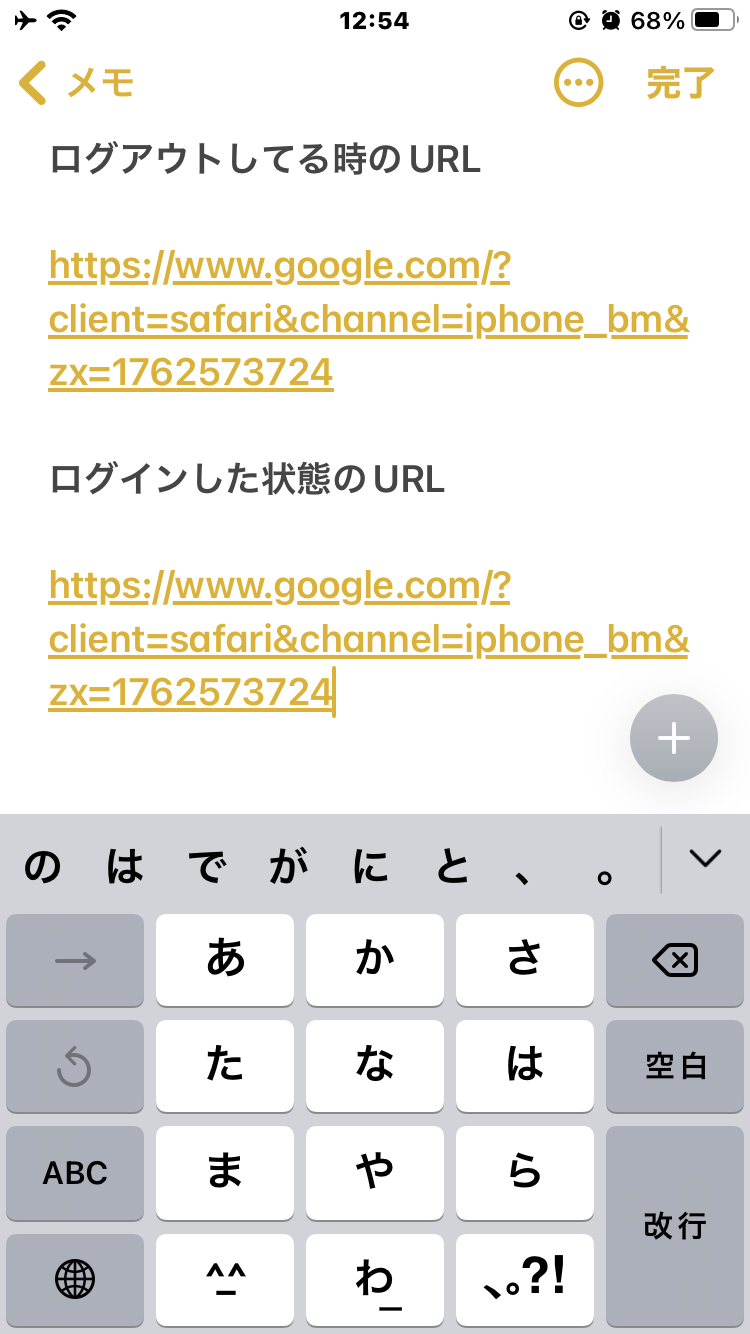The width and height of the screenshot is (750, 1334).
Task: Expand the keyboard suggestions chevron
Action: tap(706, 858)
